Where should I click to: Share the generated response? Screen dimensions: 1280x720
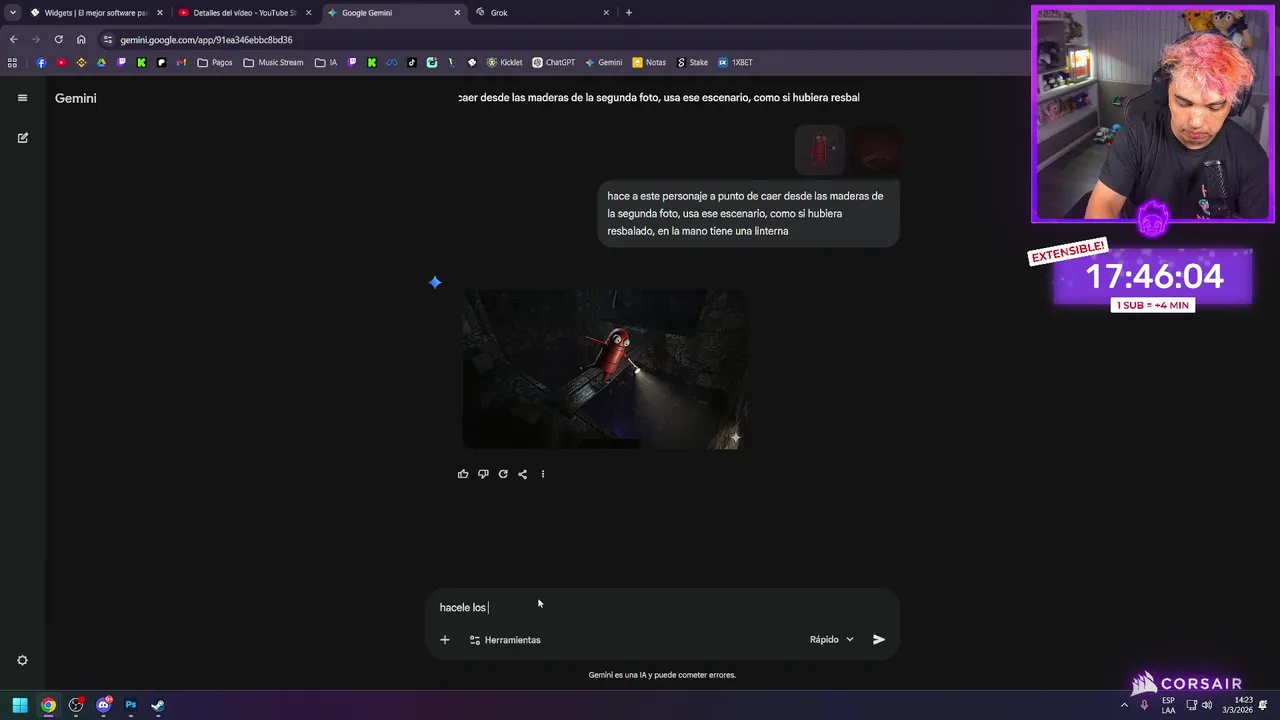[522, 474]
